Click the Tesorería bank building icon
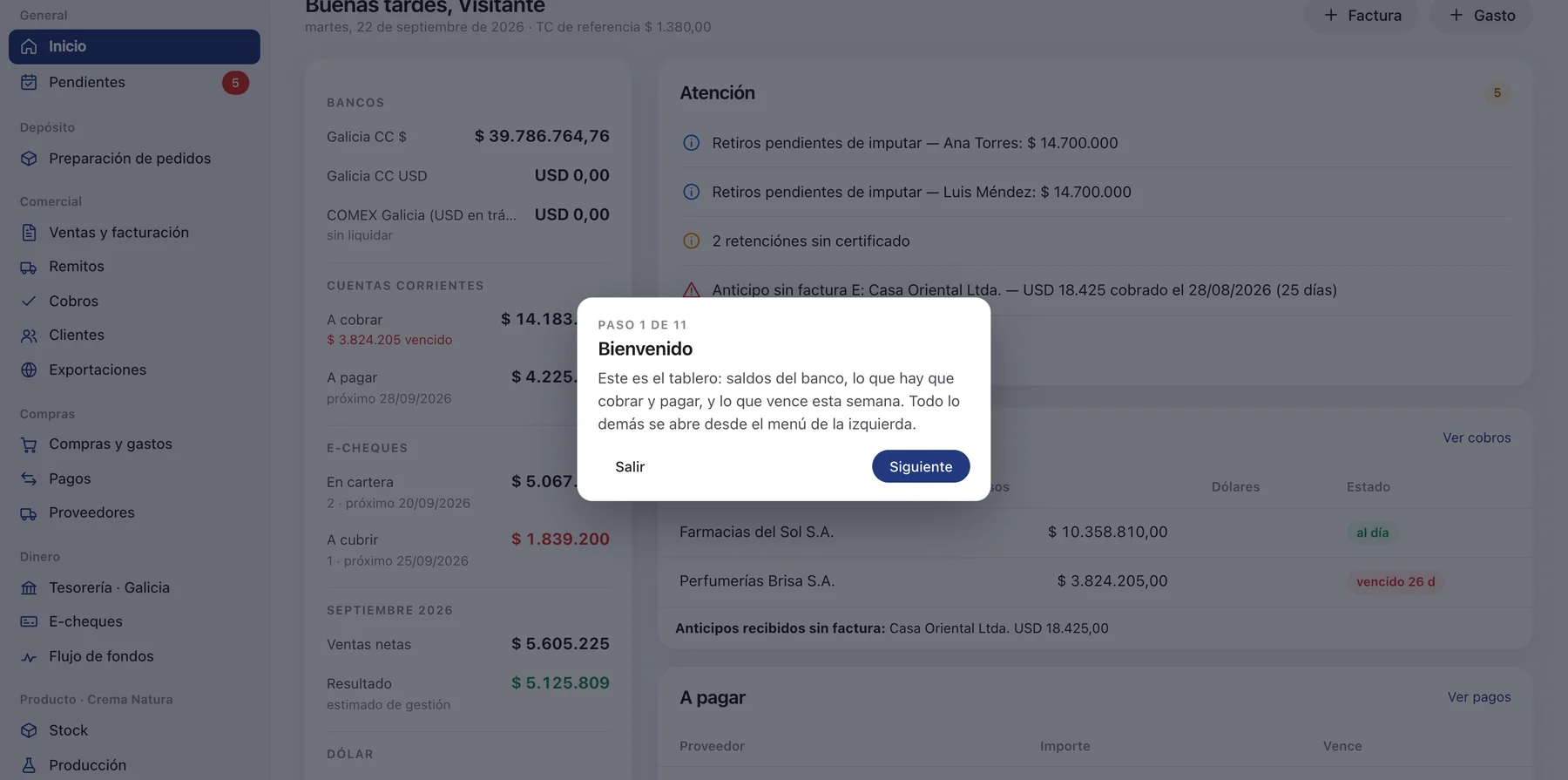 29,587
